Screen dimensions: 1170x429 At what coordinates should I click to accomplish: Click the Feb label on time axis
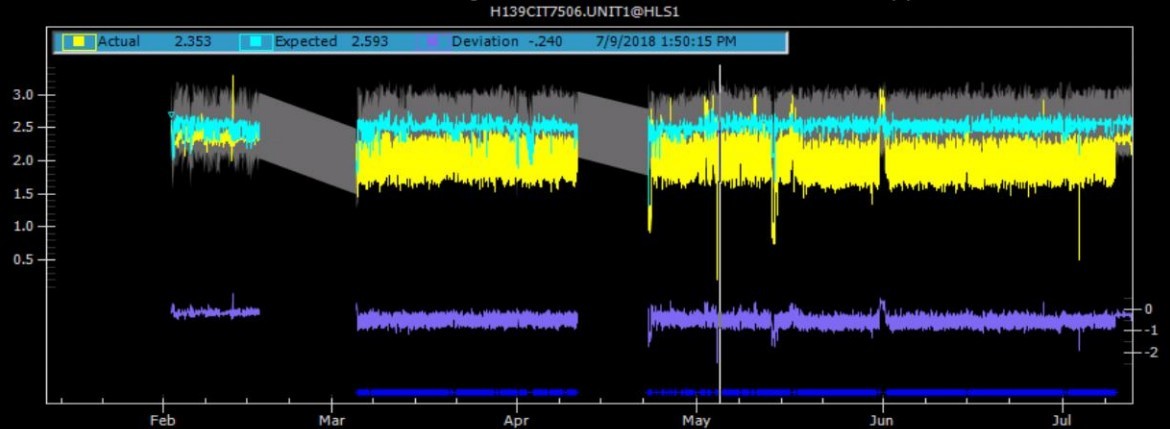click(162, 420)
